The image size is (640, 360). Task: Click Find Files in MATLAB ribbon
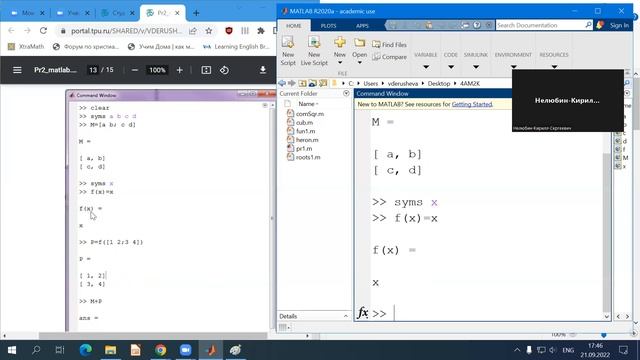[x=389, y=44]
